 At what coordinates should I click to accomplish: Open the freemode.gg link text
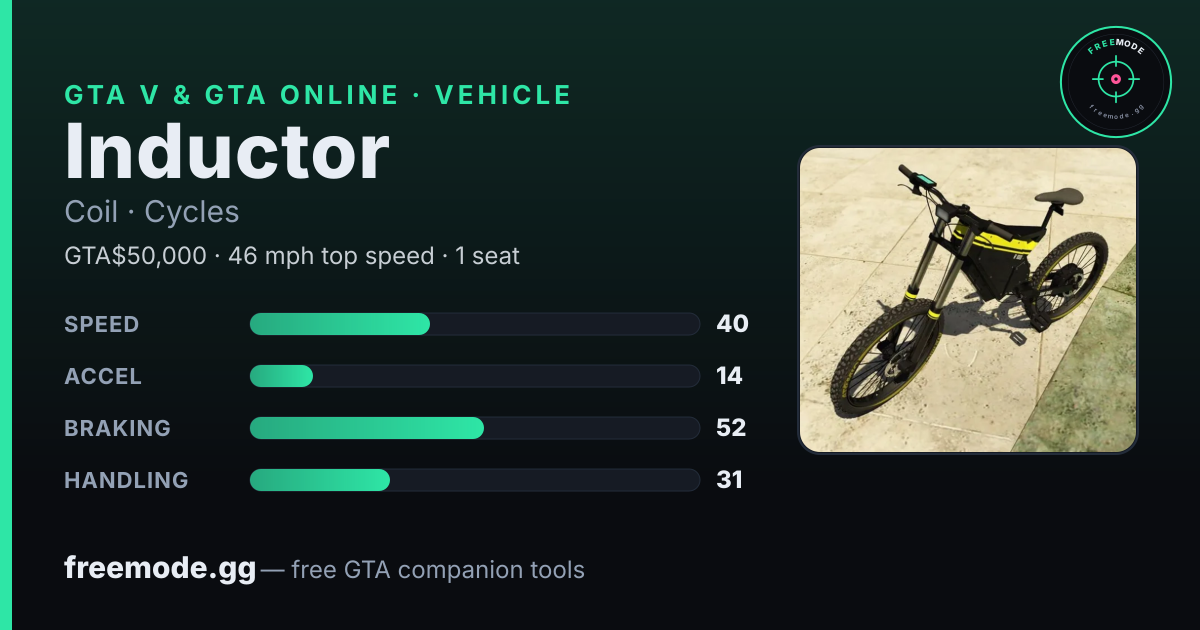click(x=160, y=569)
